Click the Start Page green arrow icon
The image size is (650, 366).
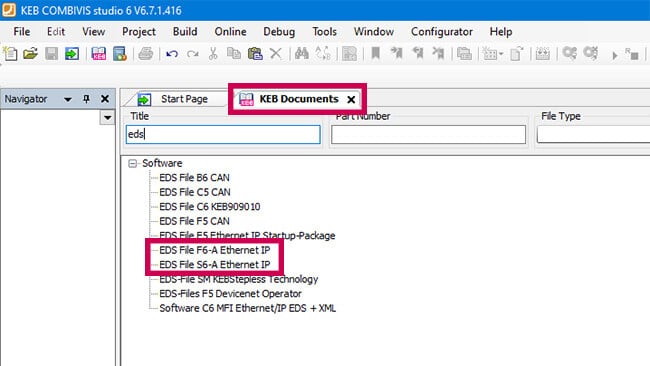tap(72, 54)
